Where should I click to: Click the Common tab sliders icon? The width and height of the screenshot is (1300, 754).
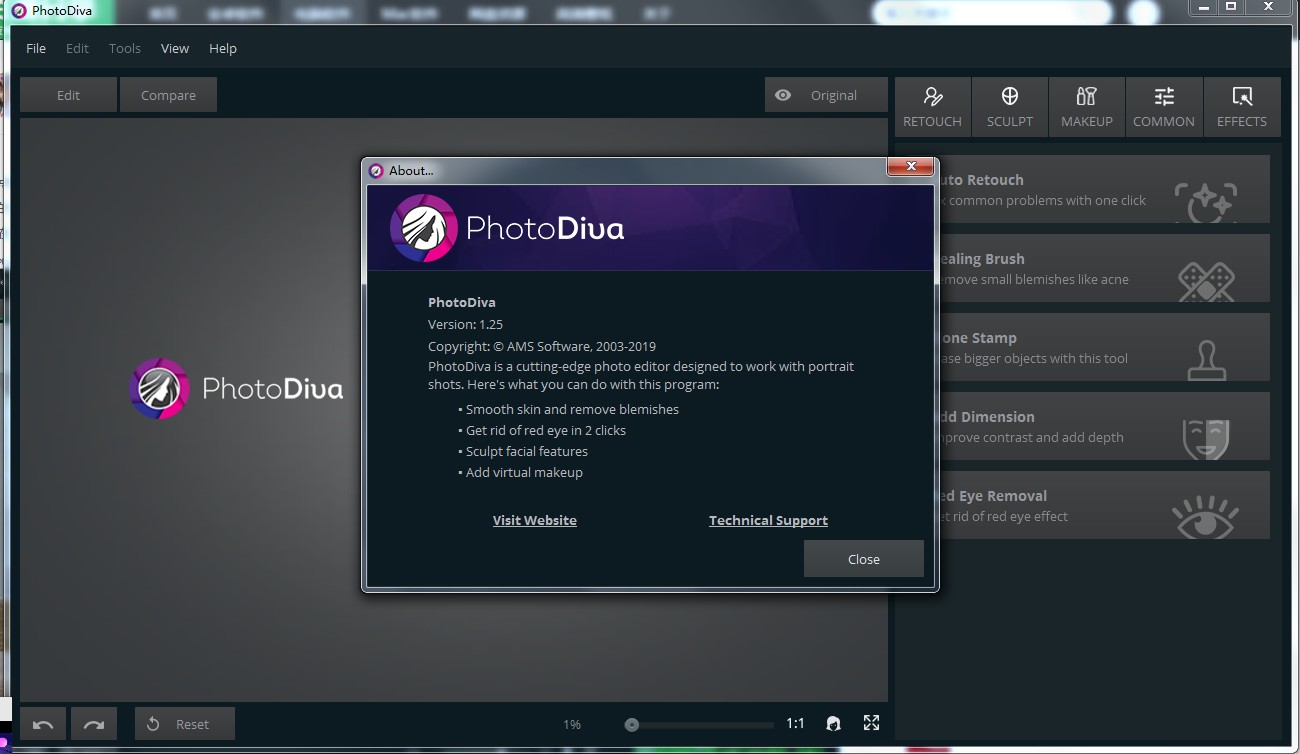tap(1164, 96)
